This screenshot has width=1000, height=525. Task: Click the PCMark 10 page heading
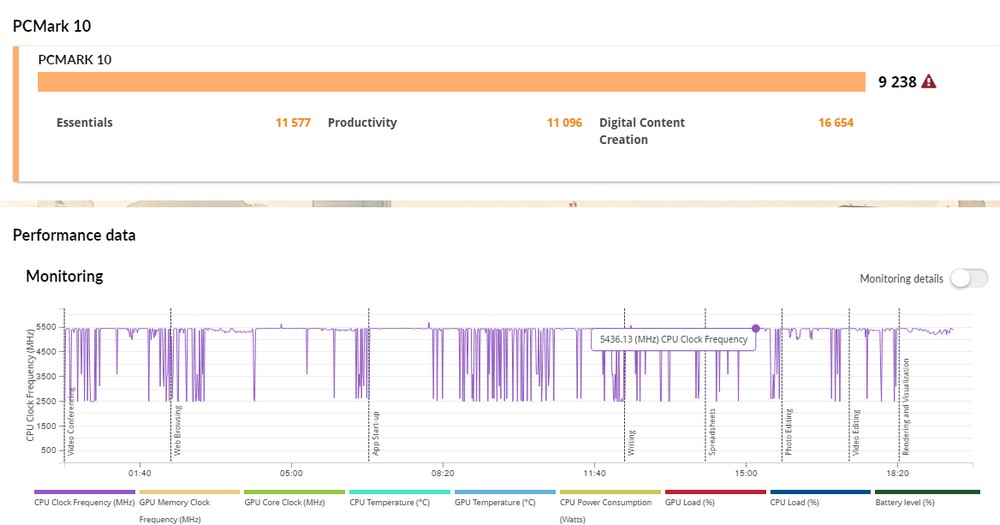(52, 26)
